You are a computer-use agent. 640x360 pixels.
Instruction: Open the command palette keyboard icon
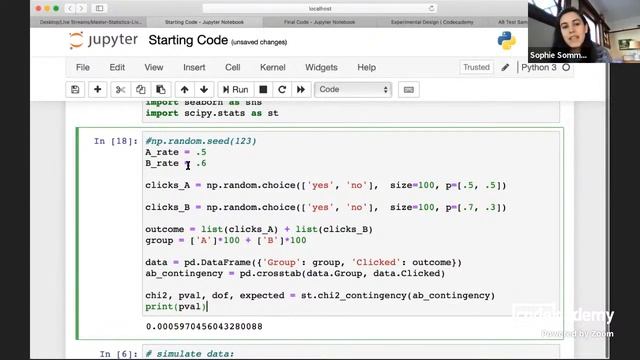click(409, 89)
